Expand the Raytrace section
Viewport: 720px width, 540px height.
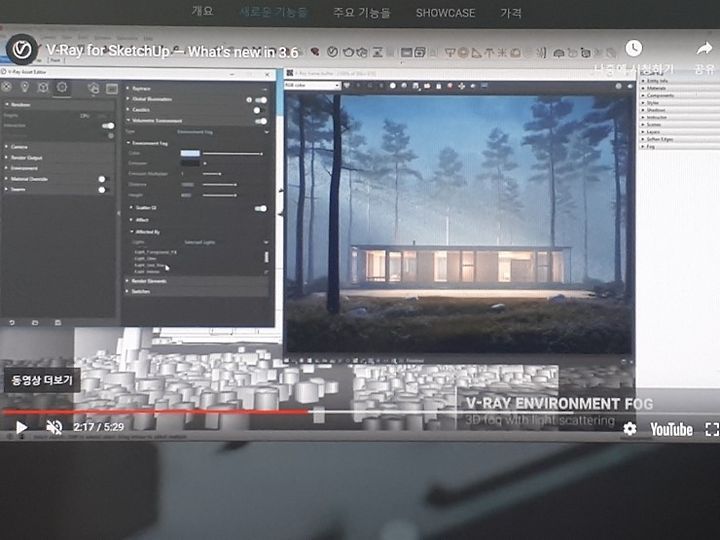[x=197, y=88]
